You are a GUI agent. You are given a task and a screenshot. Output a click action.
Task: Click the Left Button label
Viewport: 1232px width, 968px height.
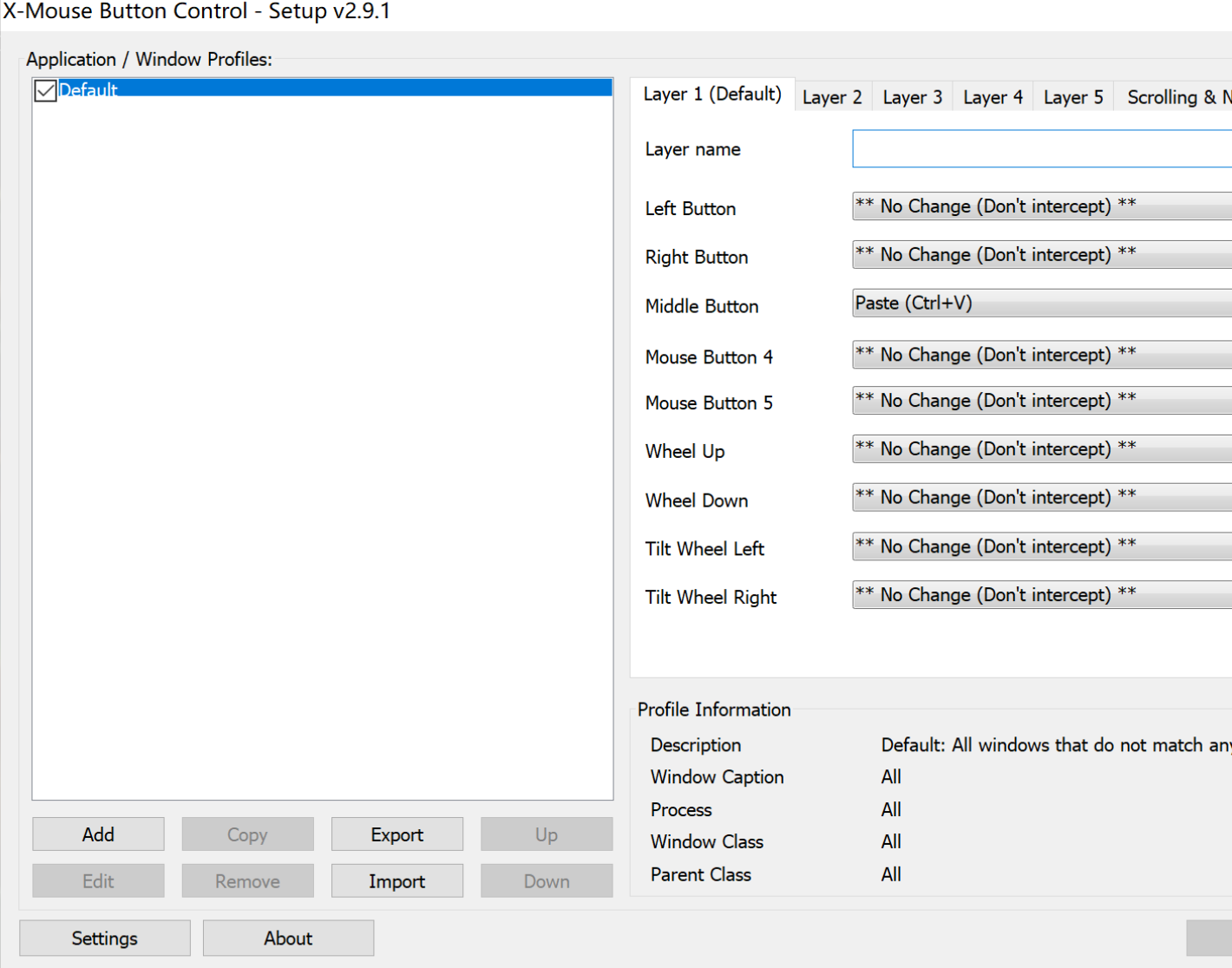(x=691, y=209)
